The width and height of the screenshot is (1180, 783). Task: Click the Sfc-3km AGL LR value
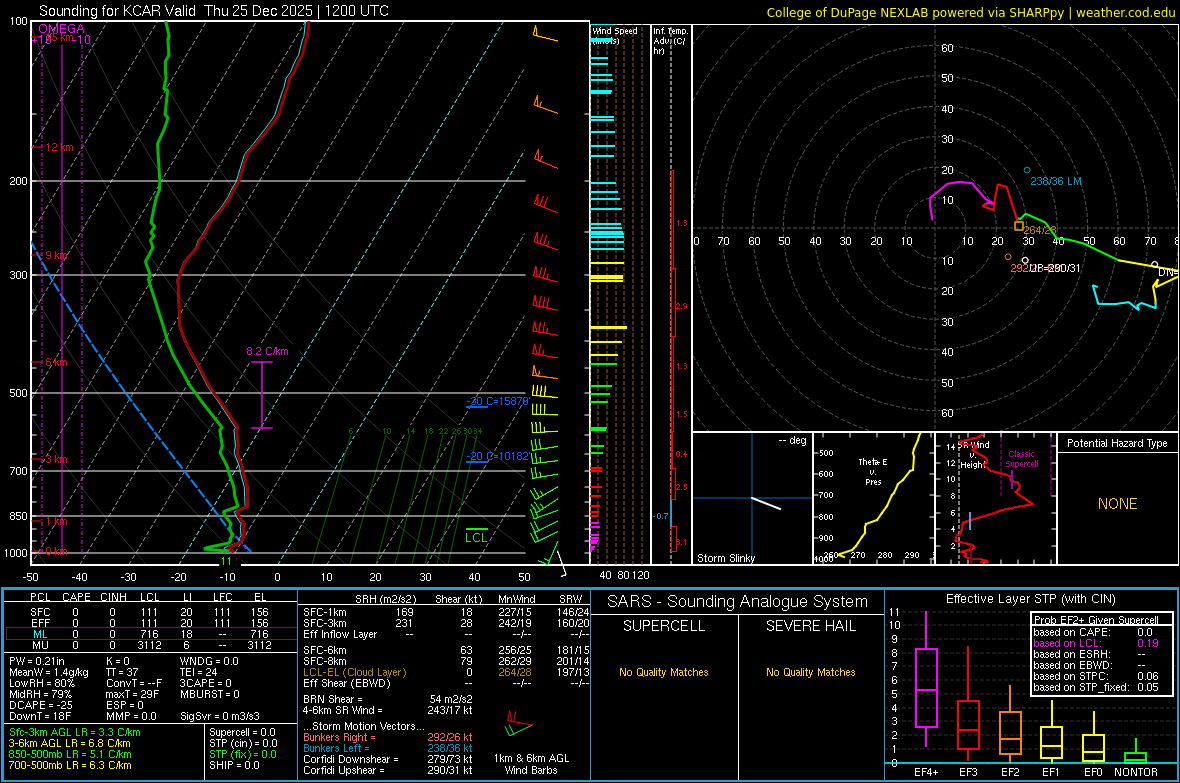(75, 732)
